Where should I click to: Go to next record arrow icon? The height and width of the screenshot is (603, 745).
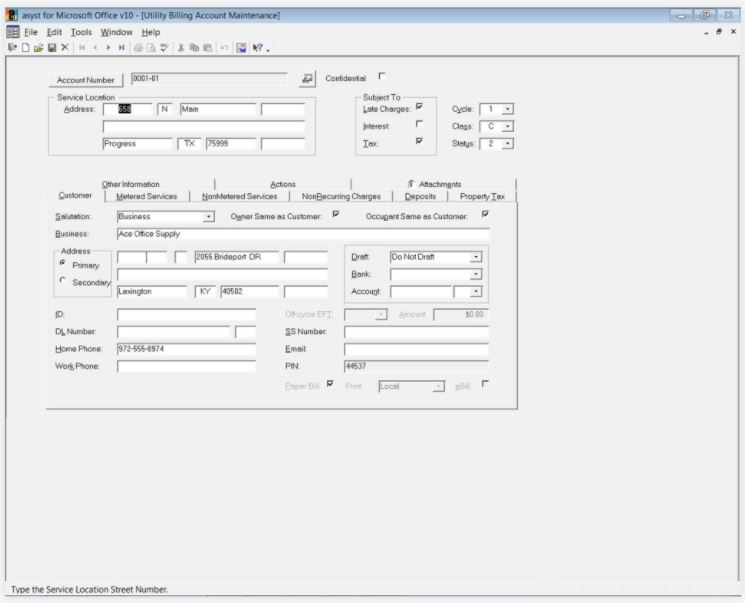[x=108, y=48]
